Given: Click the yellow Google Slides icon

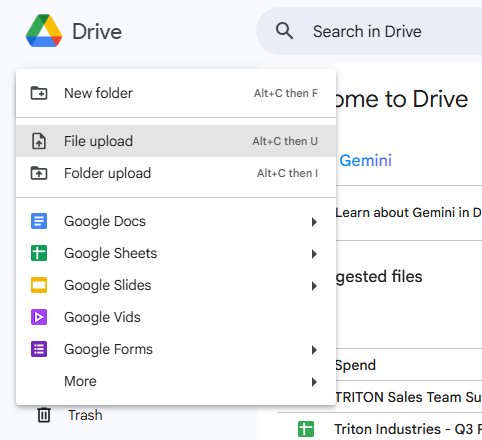Looking at the screenshot, I should pos(39,285).
